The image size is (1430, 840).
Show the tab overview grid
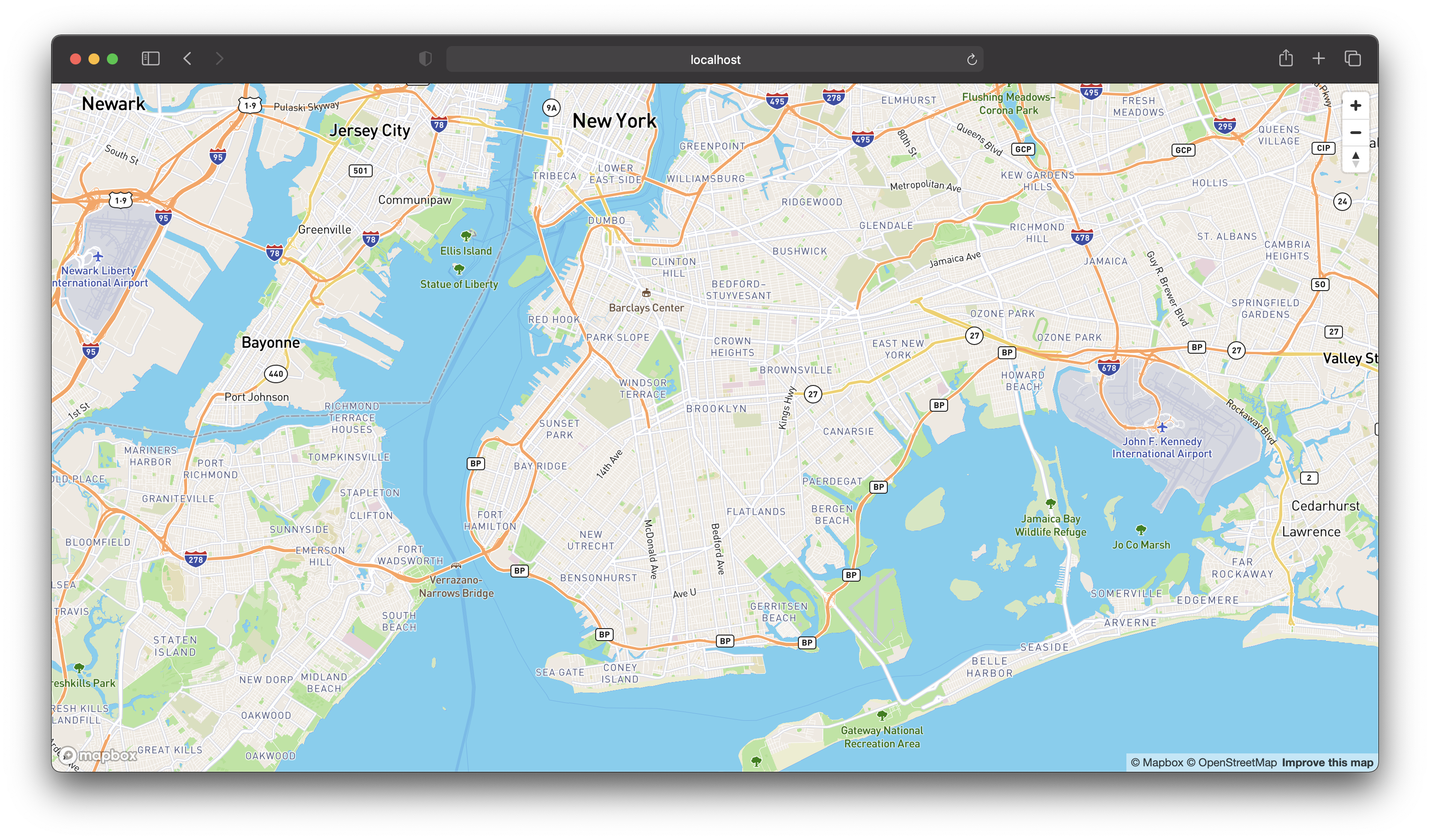[x=1352, y=58]
